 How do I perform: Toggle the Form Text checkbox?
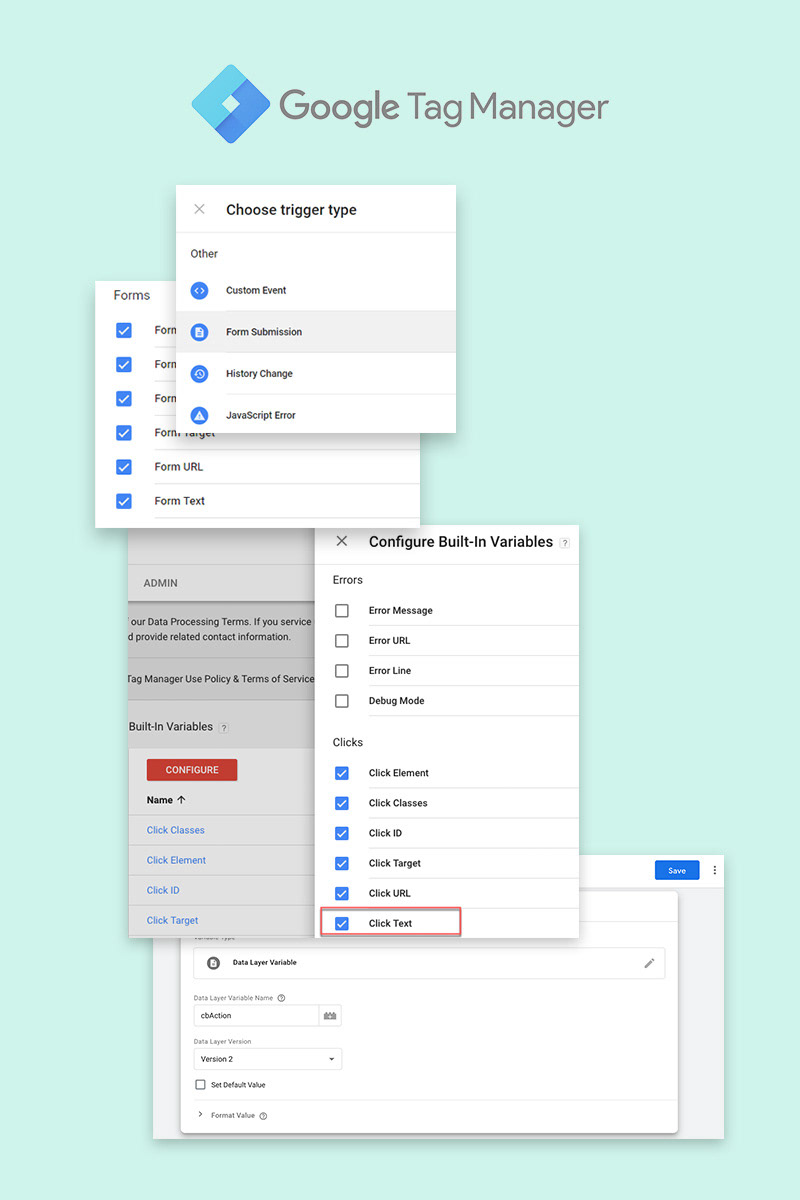click(124, 501)
